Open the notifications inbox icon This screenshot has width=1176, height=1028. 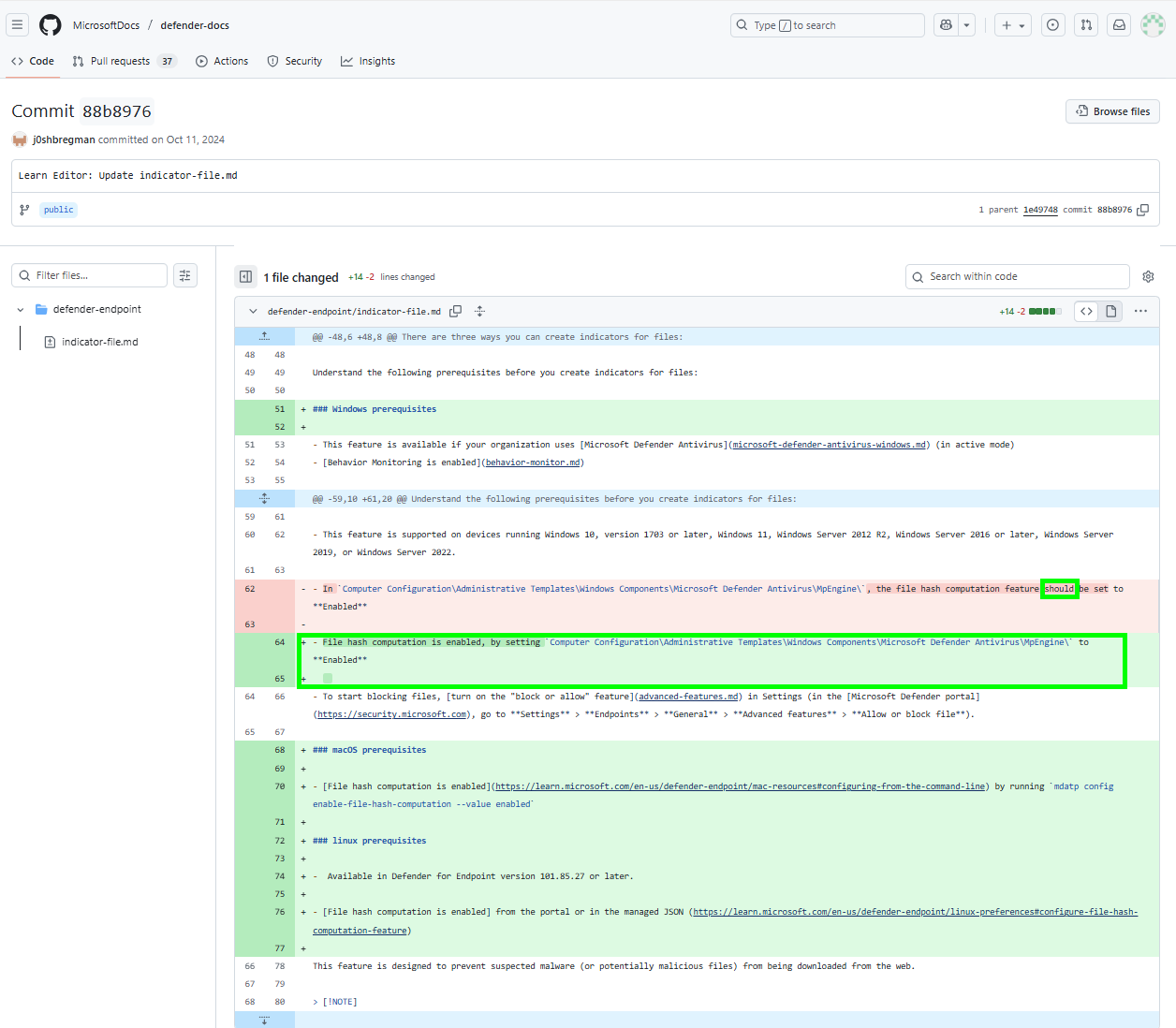(x=1119, y=25)
